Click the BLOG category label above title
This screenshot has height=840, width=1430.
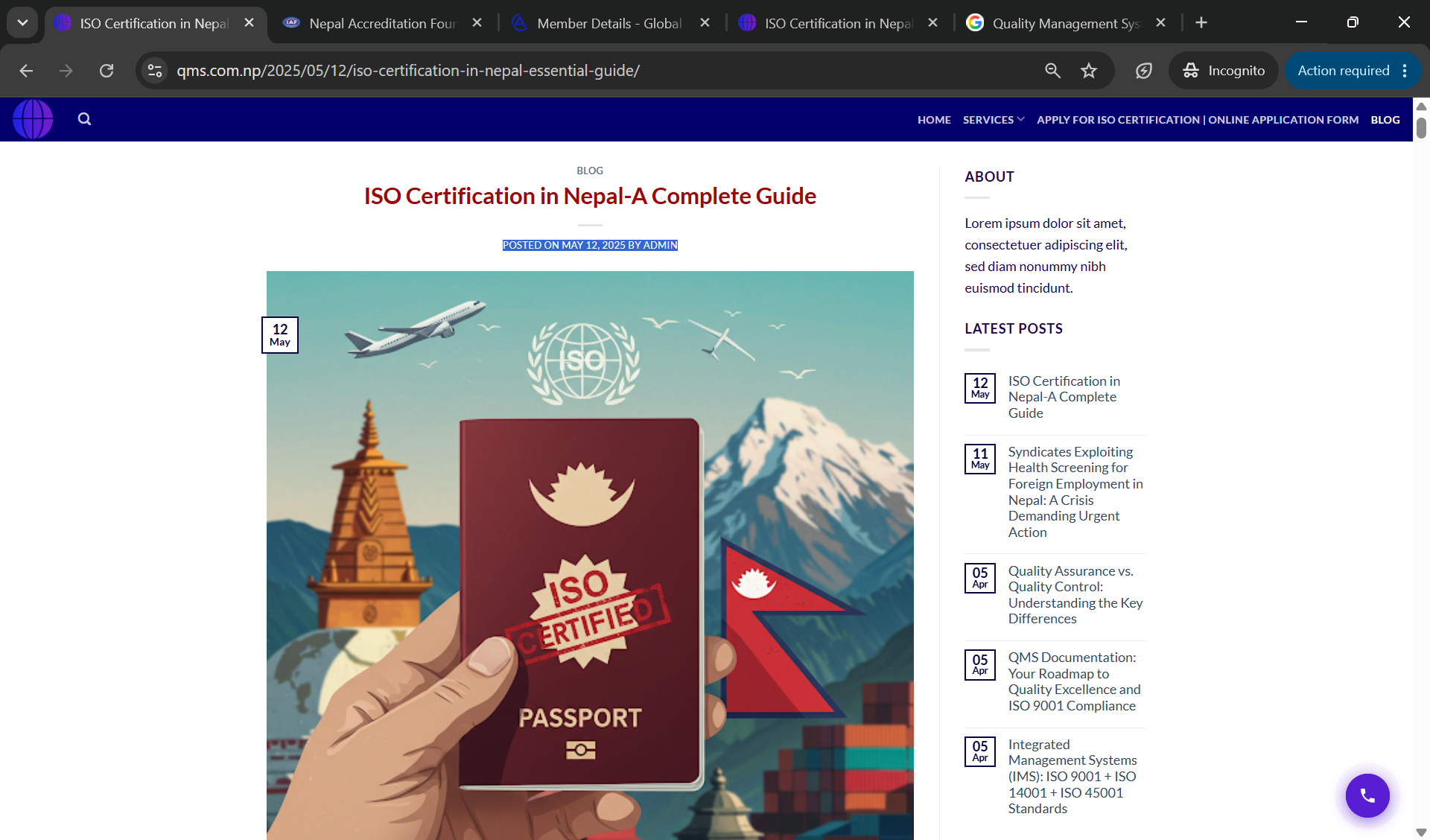point(590,171)
